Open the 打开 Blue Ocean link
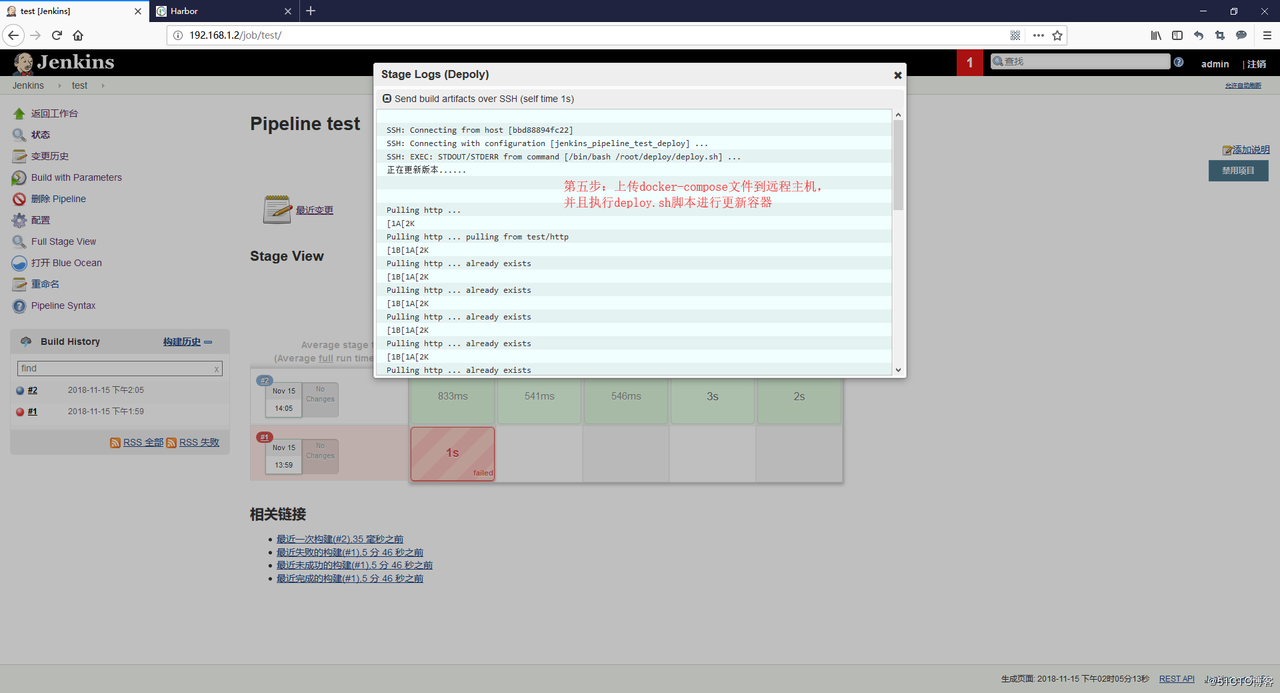The width and height of the screenshot is (1280, 693). 66,263
